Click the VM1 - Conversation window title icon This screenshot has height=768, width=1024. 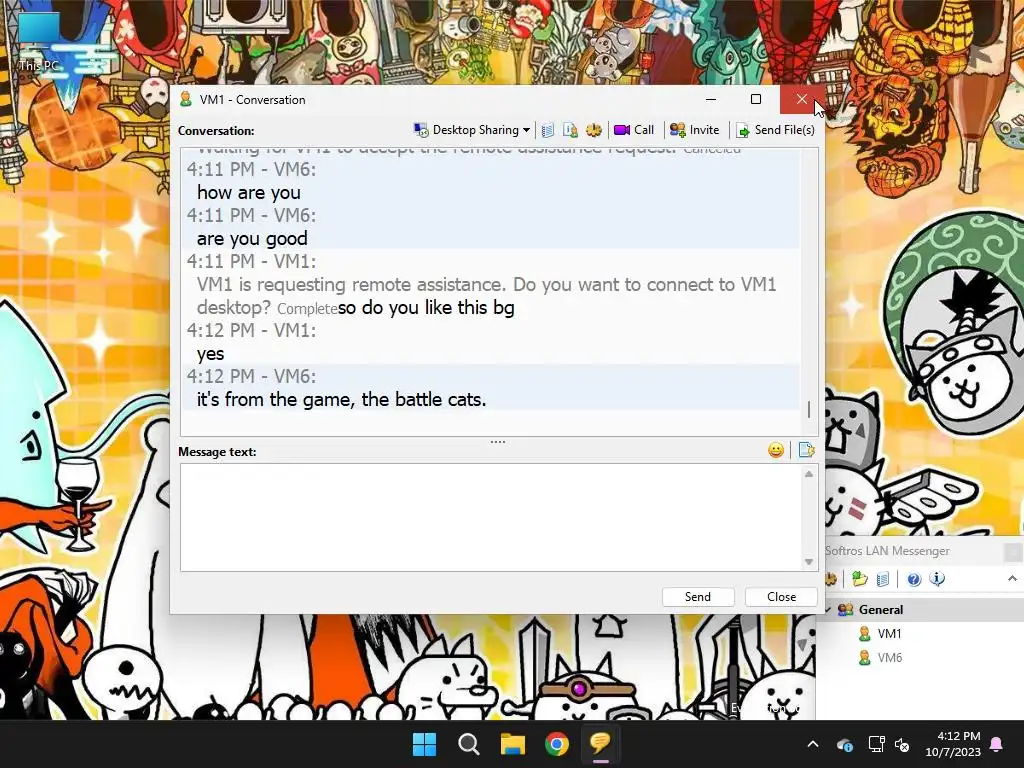pos(186,99)
